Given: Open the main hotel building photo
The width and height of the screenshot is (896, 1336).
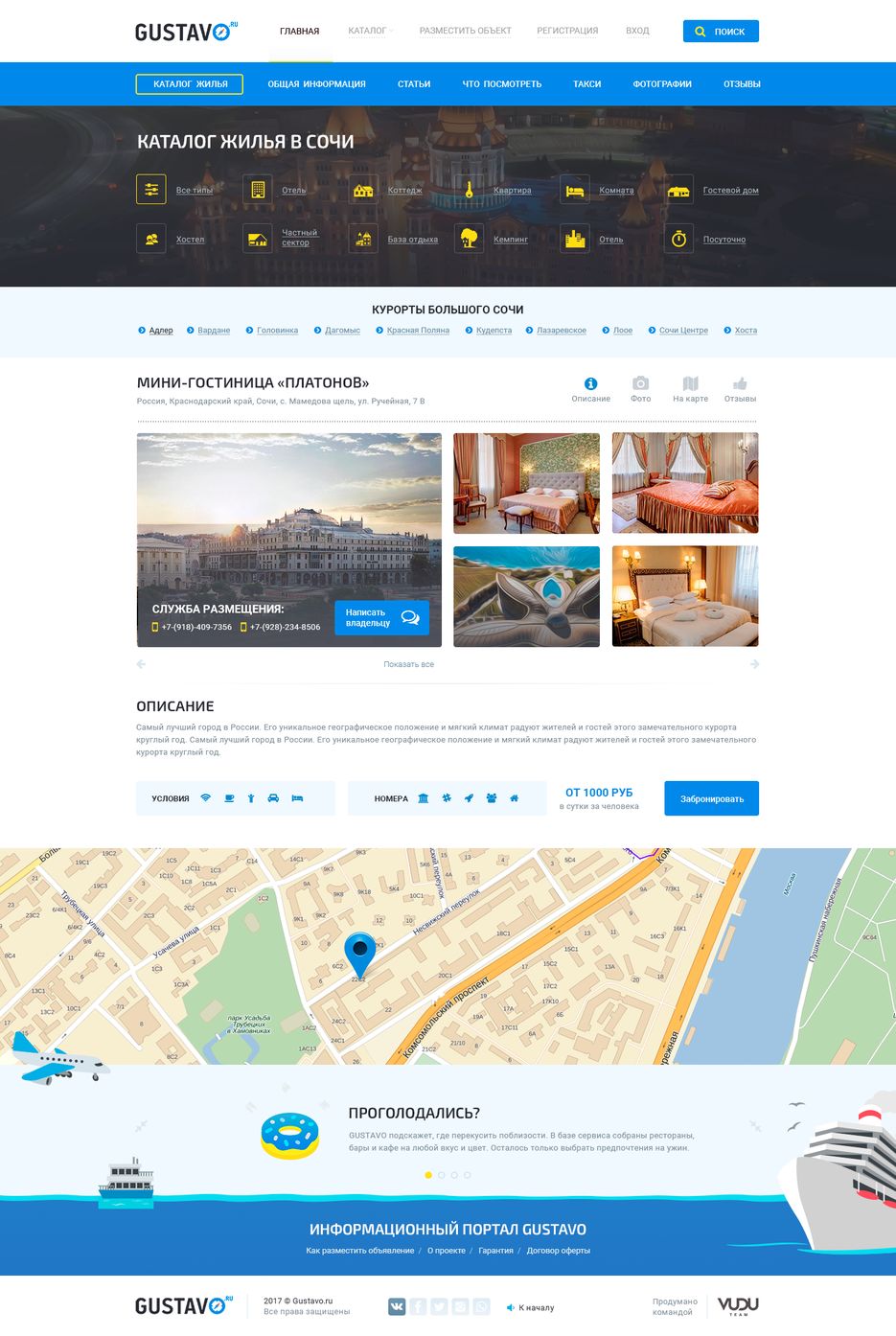Looking at the screenshot, I should (289, 540).
